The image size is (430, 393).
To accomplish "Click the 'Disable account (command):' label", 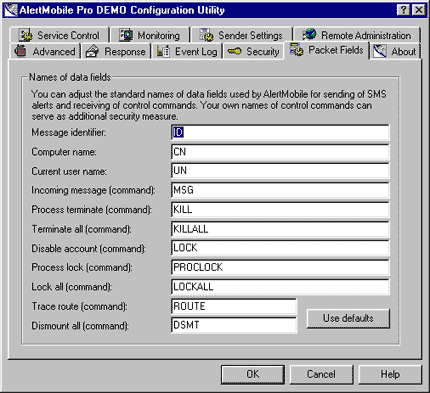I will coord(89,249).
